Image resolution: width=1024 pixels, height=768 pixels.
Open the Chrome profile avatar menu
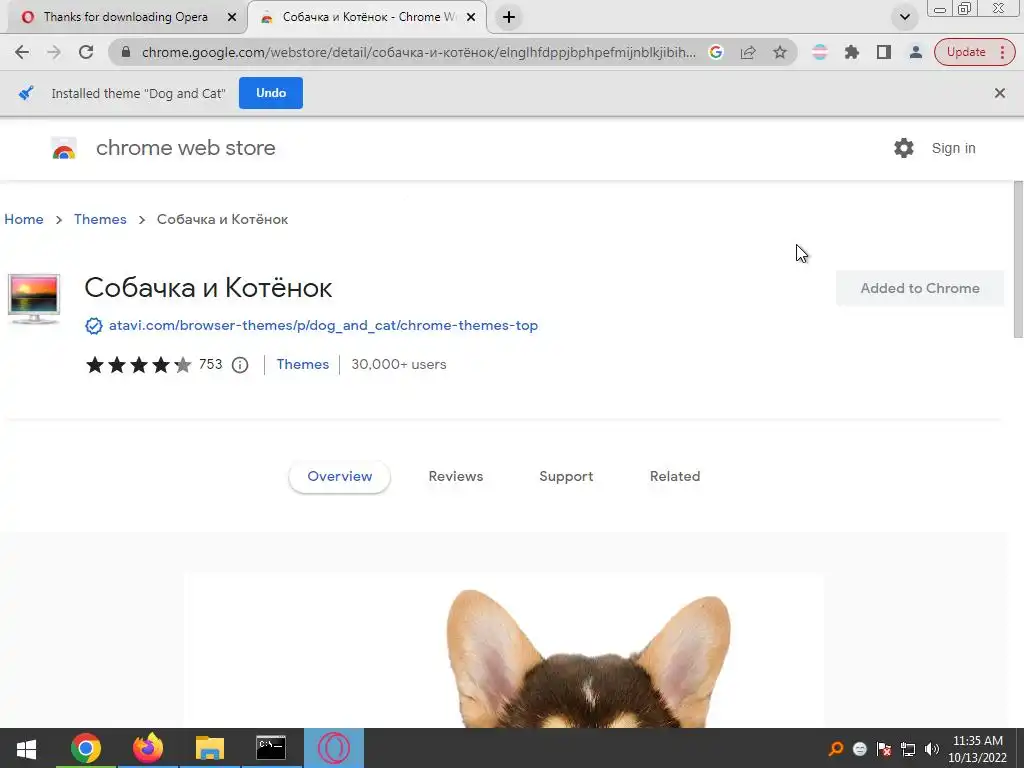pos(916,52)
